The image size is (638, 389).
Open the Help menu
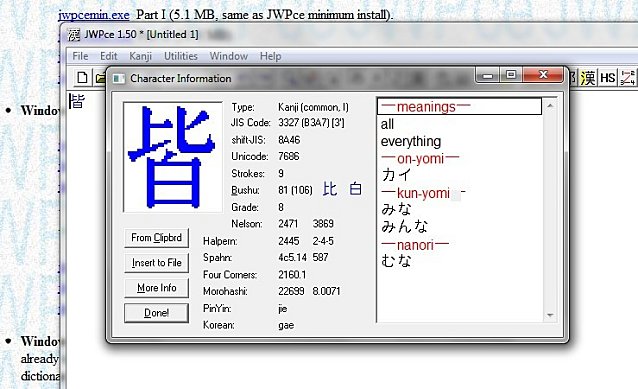pos(271,56)
